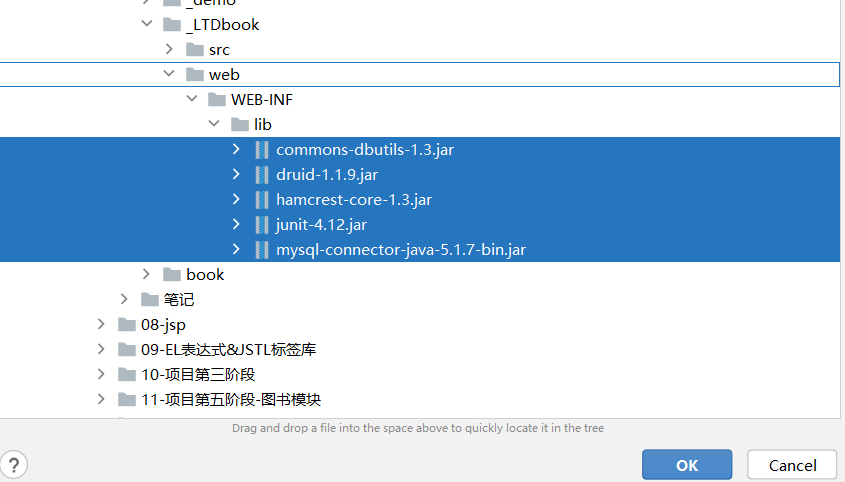The width and height of the screenshot is (845, 482).
Task: Expand the src folder
Action: [x=169, y=49]
